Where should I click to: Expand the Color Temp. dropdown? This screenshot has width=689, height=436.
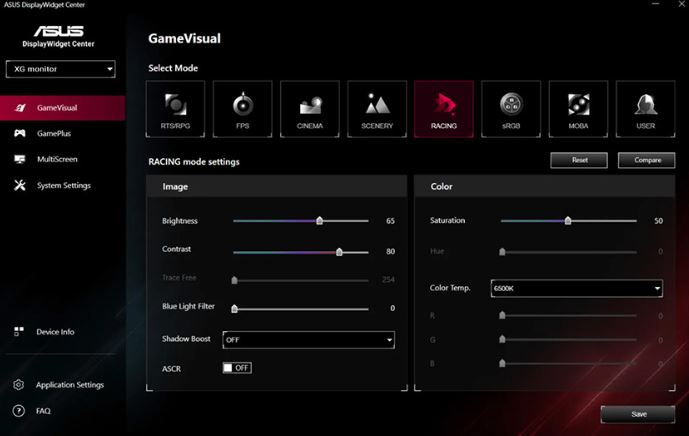point(576,288)
